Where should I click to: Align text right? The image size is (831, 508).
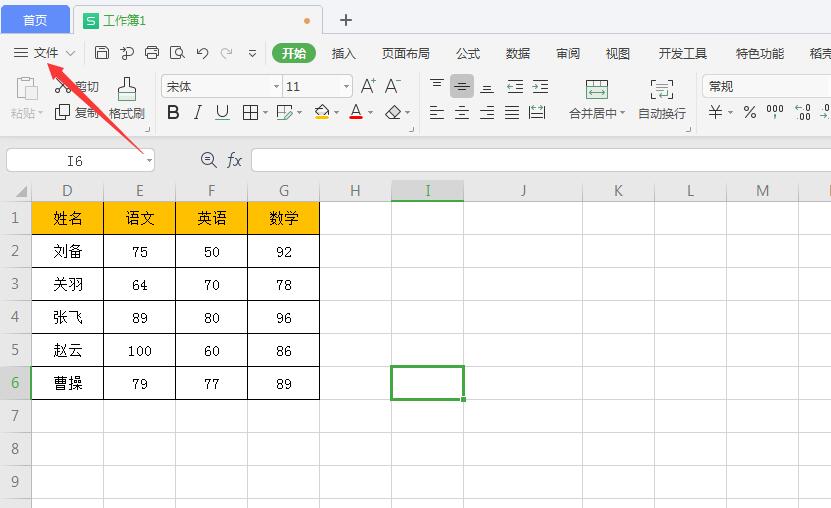click(487, 112)
